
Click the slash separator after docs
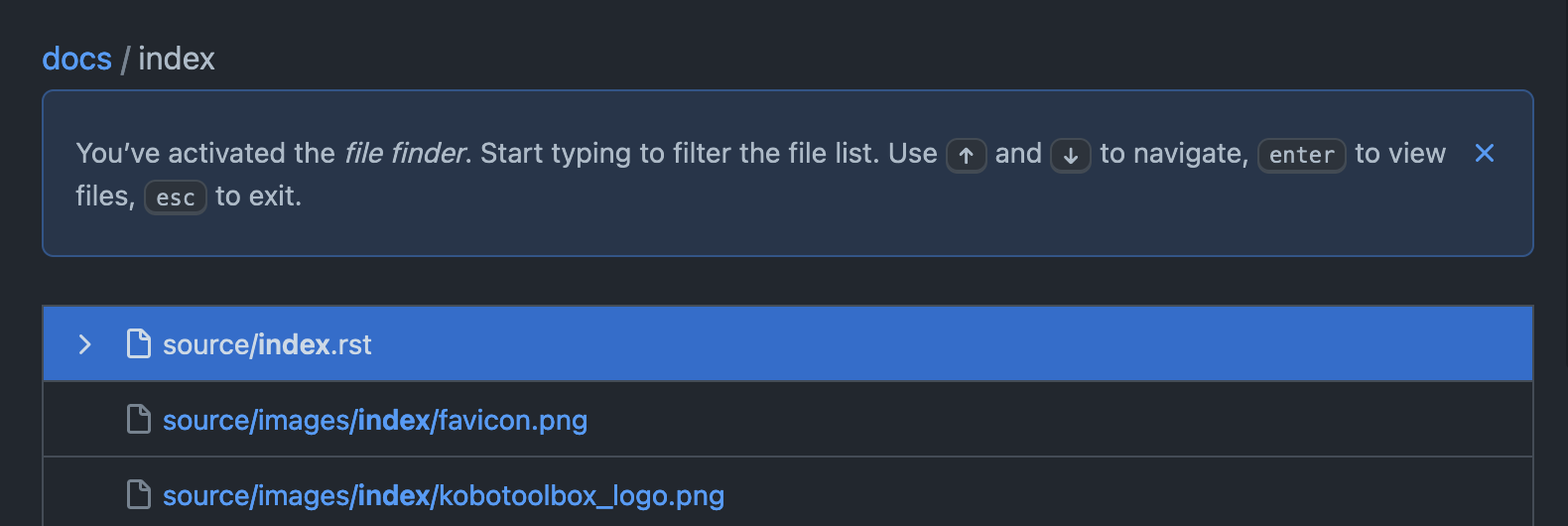[x=125, y=60]
